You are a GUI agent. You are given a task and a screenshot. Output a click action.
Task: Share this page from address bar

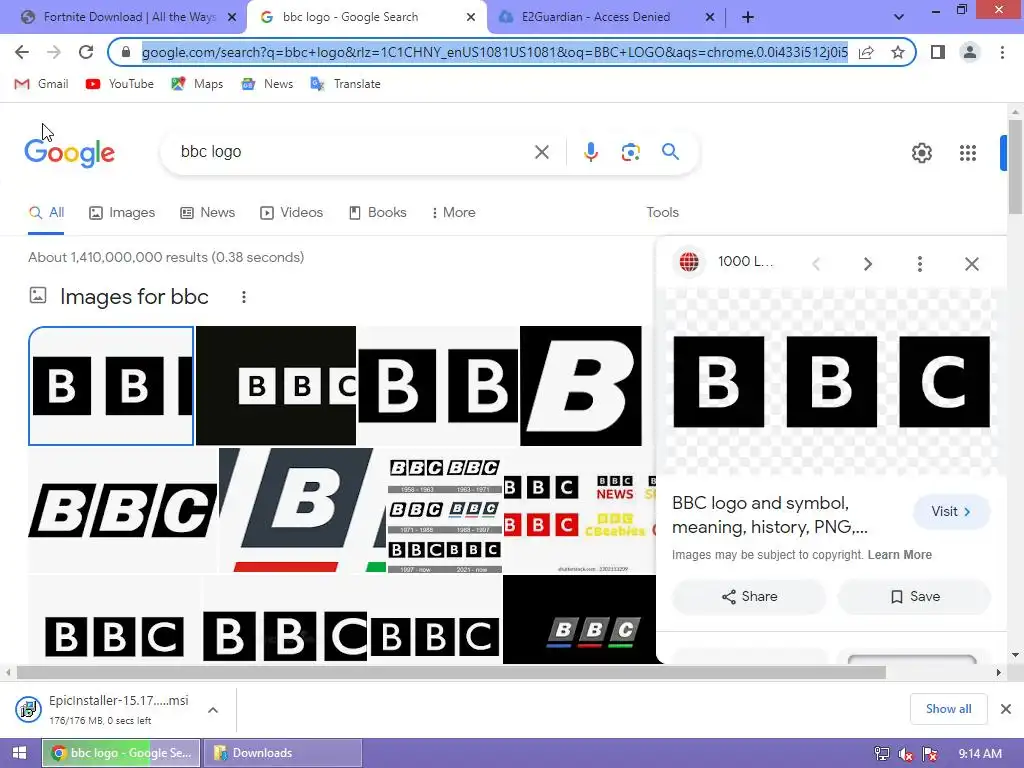pos(866,52)
